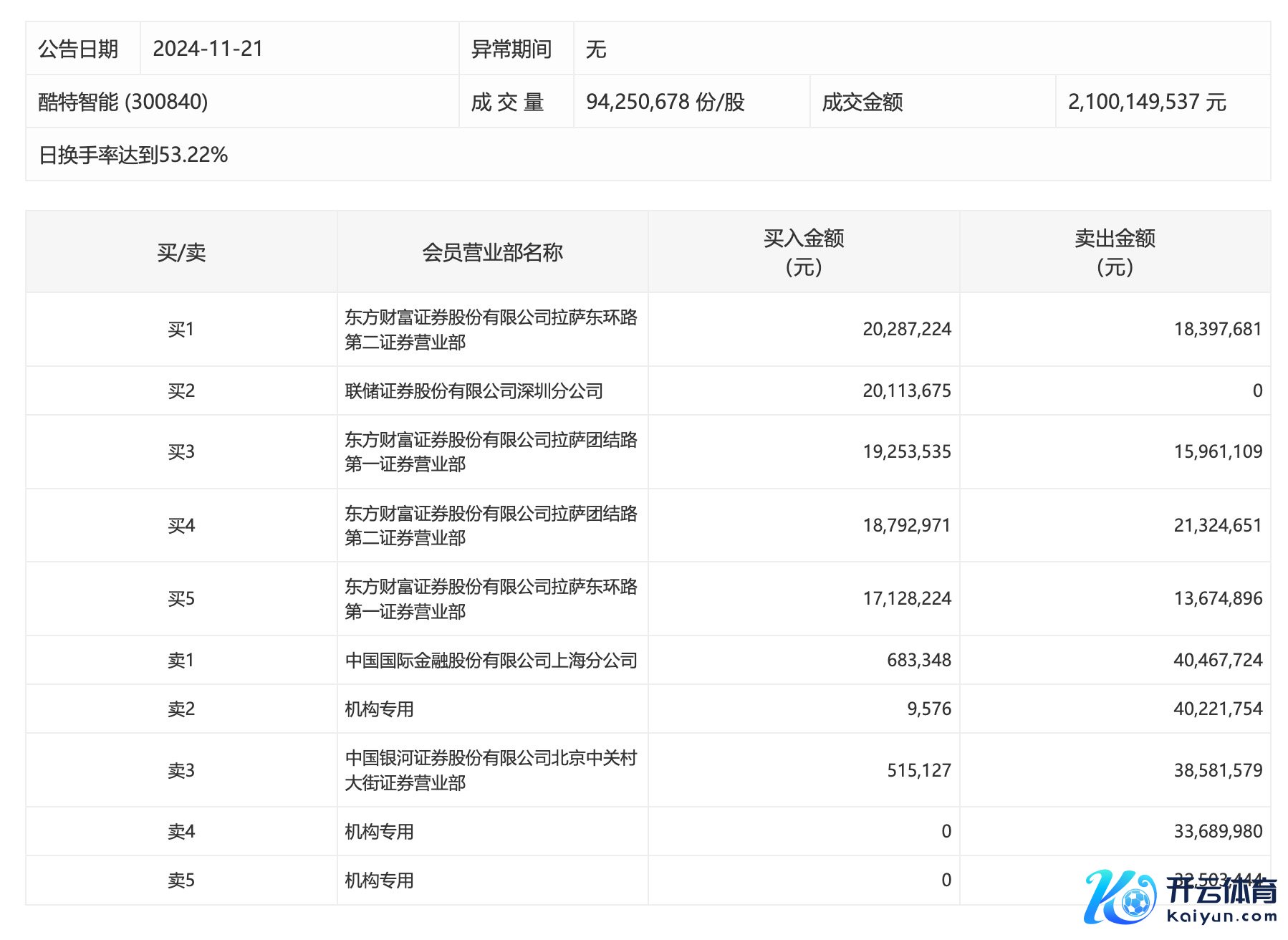The height and width of the screenshot is (940, 1288).
Task: Click the 成交量 value 94,250,678 份/股
Action: 665,102
